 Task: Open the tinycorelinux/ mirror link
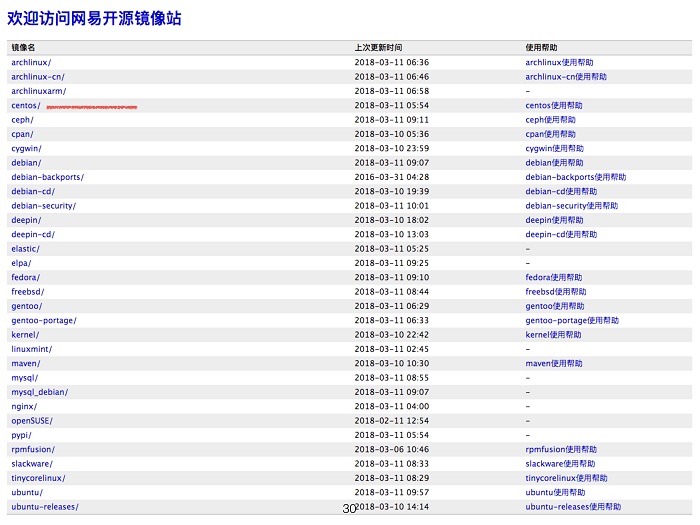(x=38, y=478)
